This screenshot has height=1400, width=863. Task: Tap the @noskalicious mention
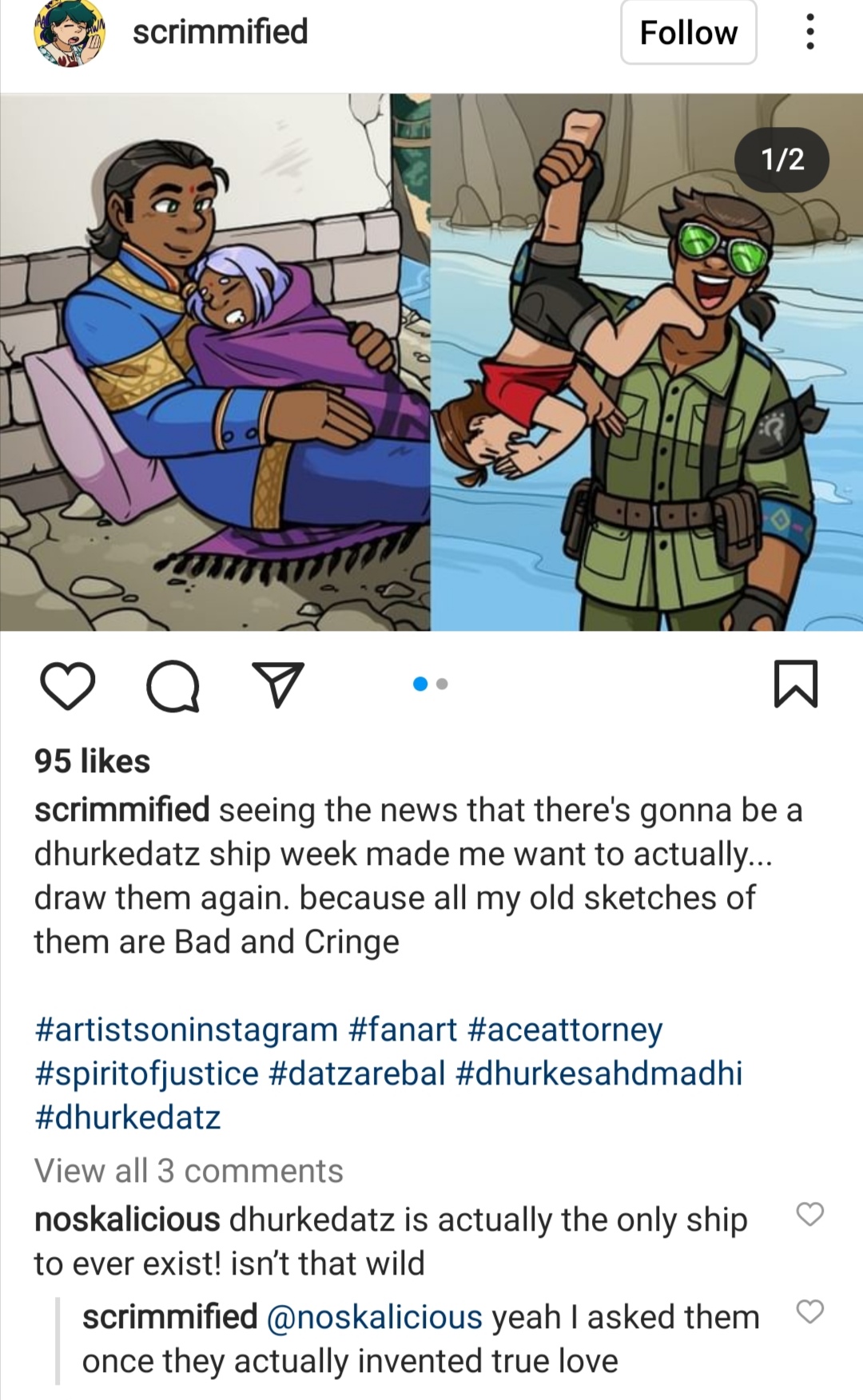pos(374,1317)
